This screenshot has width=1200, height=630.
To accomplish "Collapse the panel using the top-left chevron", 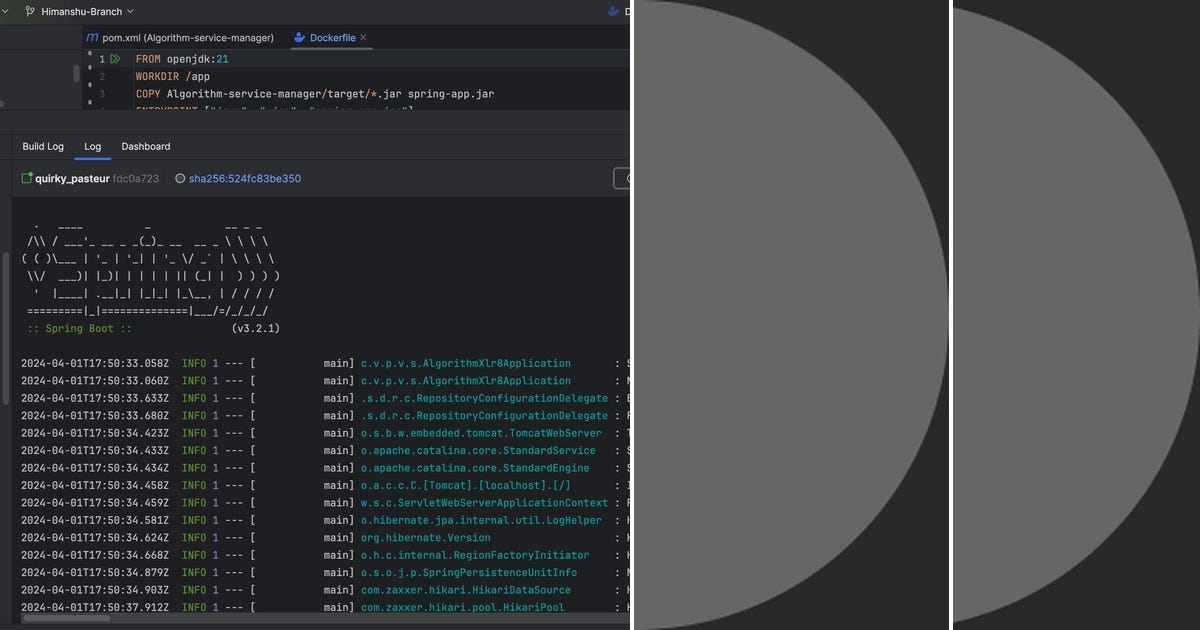I will tap(6, 11).
